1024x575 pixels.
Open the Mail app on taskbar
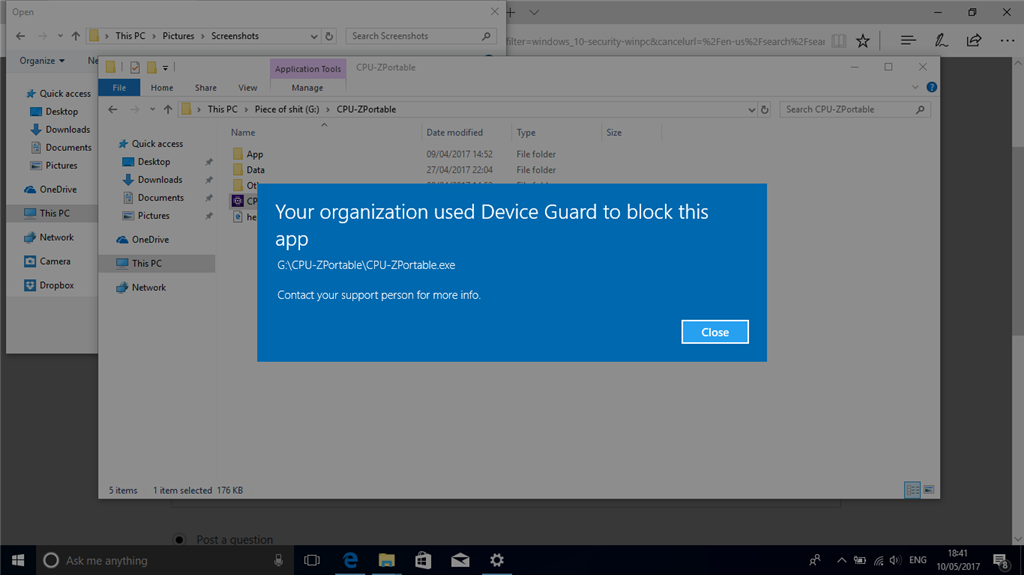pyautogui.click(x=460, y=560)
